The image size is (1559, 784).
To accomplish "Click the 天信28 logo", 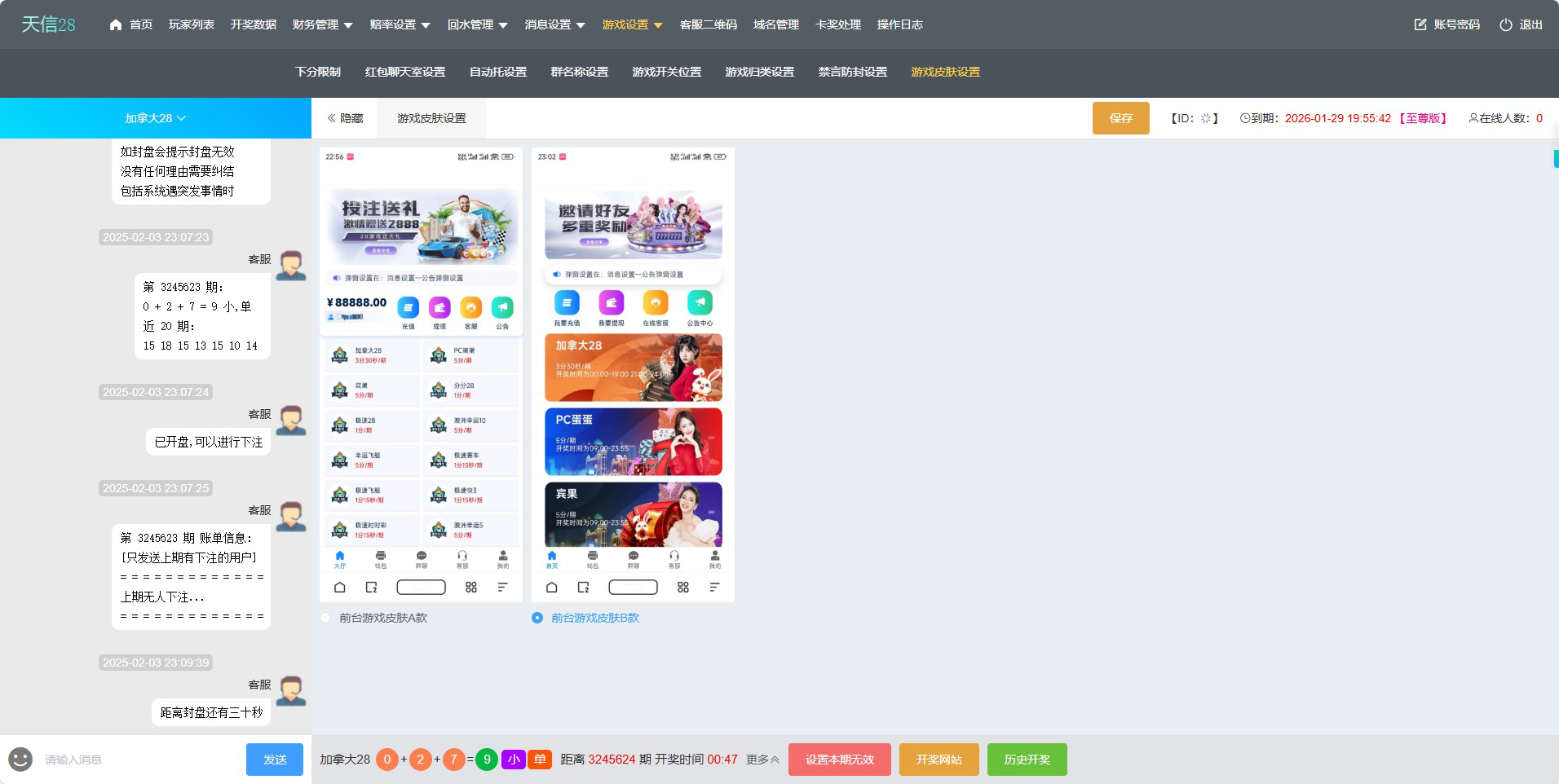I will click(48, 24).
